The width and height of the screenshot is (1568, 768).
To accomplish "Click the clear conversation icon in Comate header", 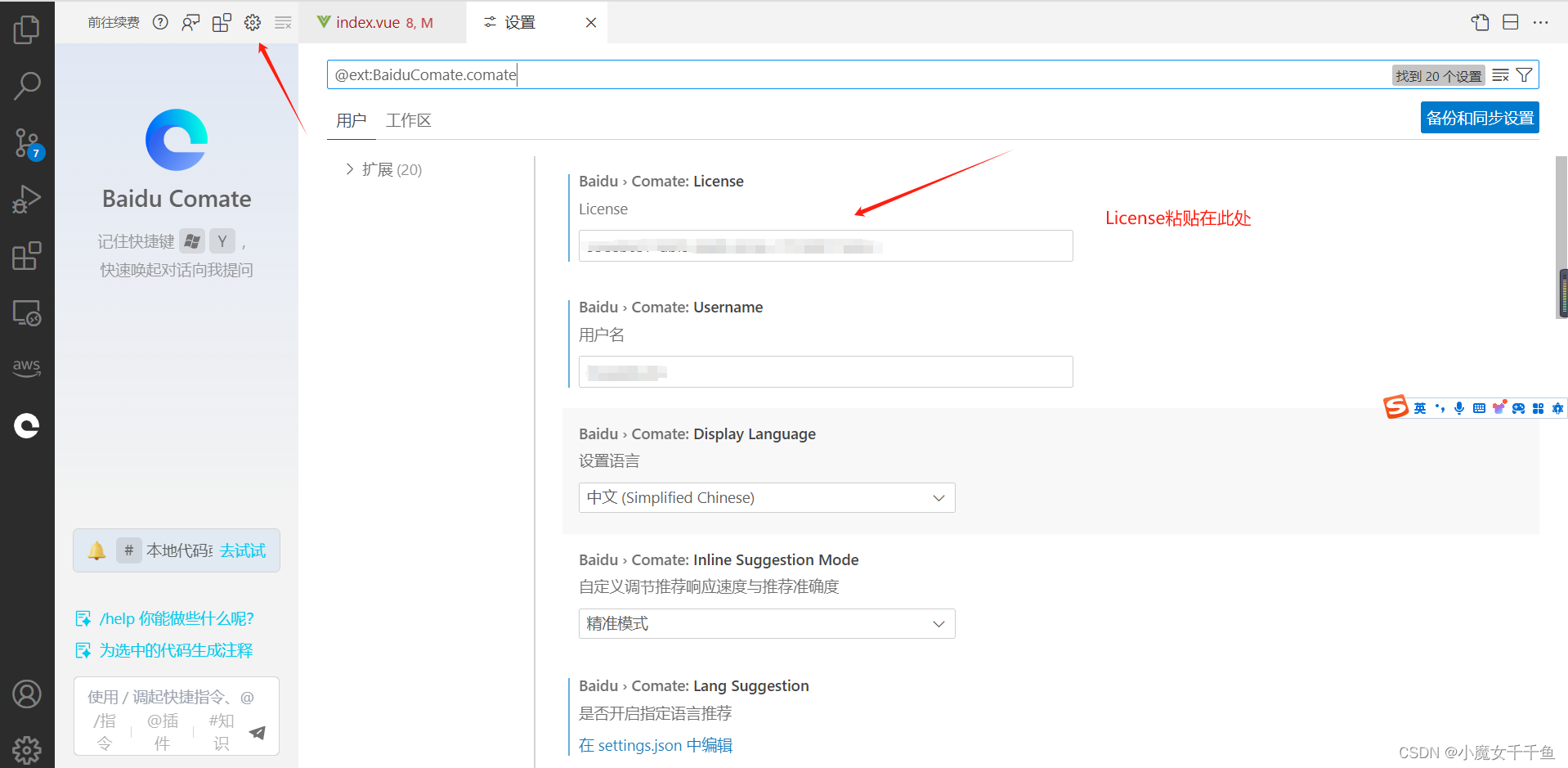I will pyautogui.click(x=283, y=22).
